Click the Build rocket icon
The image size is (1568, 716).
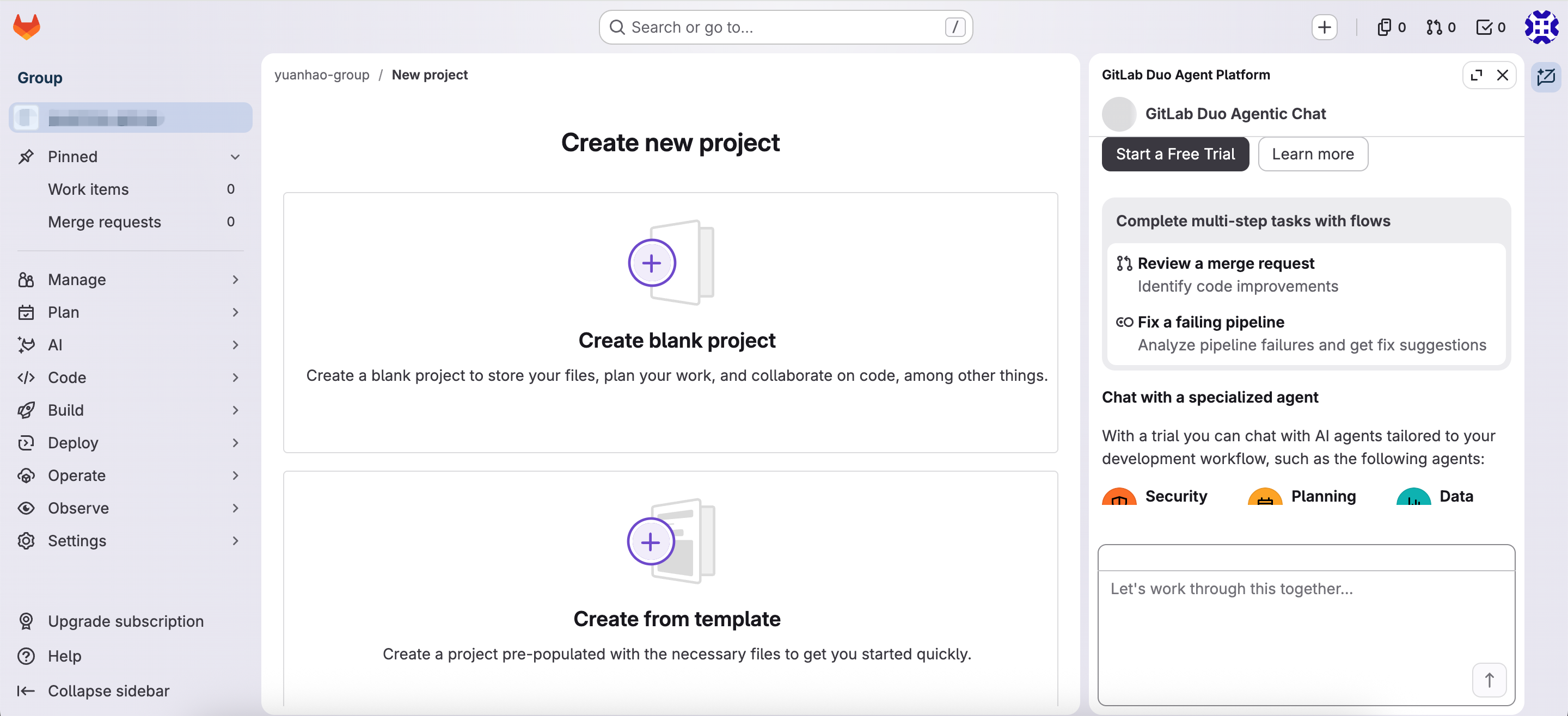coord(26,411)
